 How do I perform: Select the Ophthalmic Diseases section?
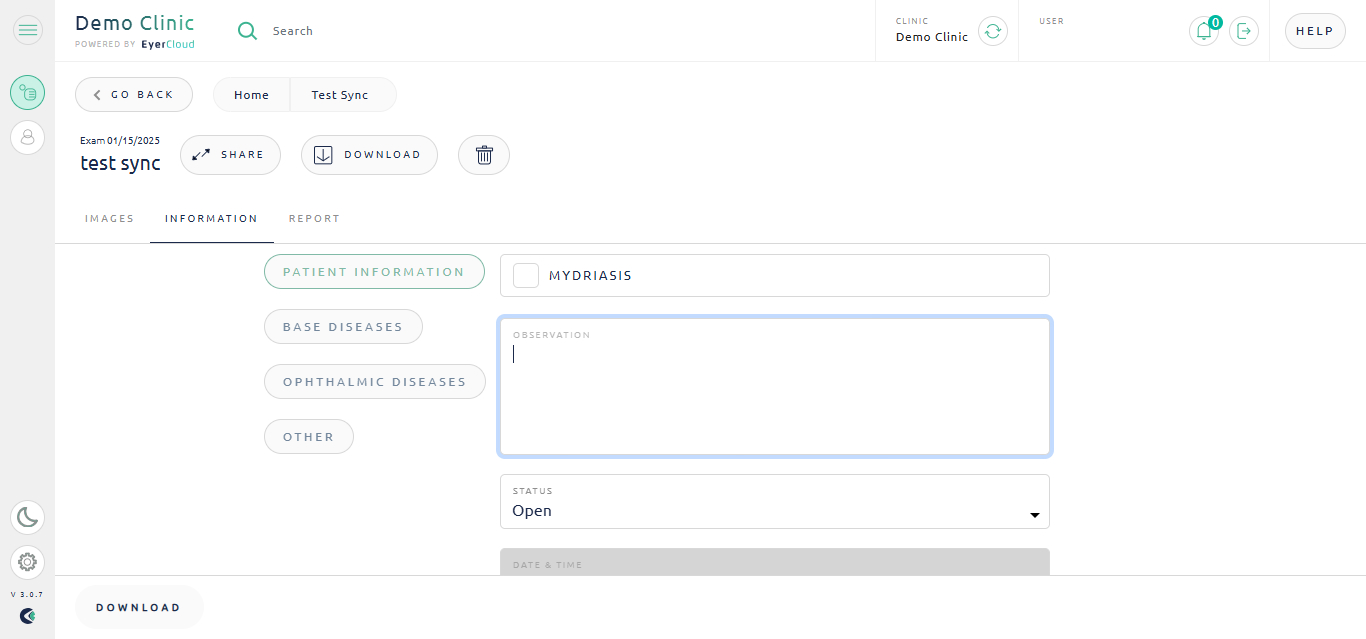point(375,382)
